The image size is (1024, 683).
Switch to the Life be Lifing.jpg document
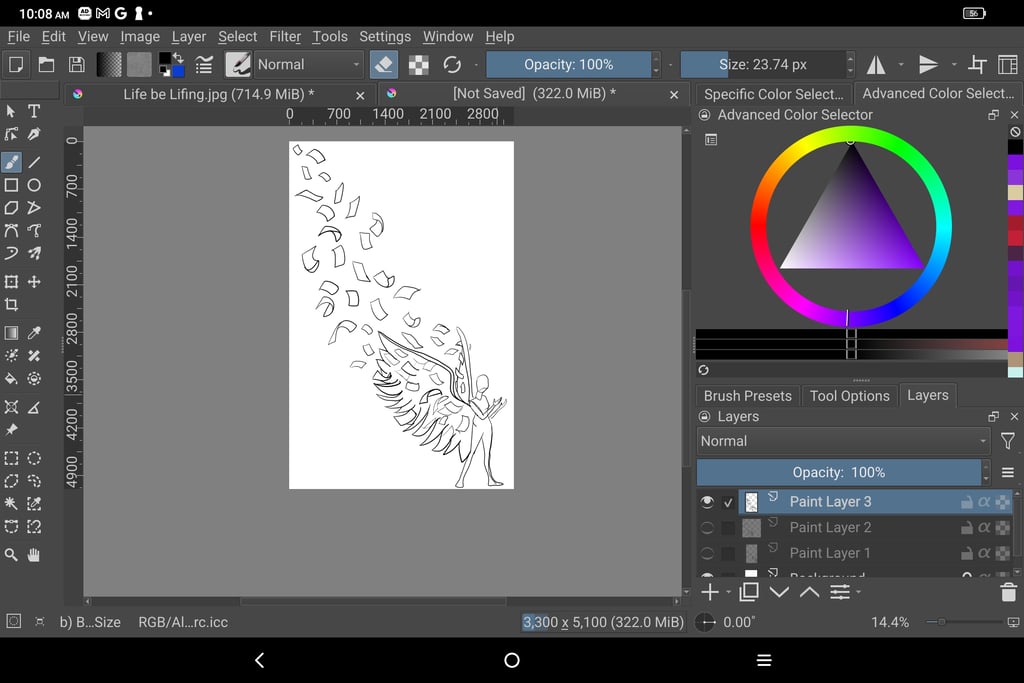(218, 93)
